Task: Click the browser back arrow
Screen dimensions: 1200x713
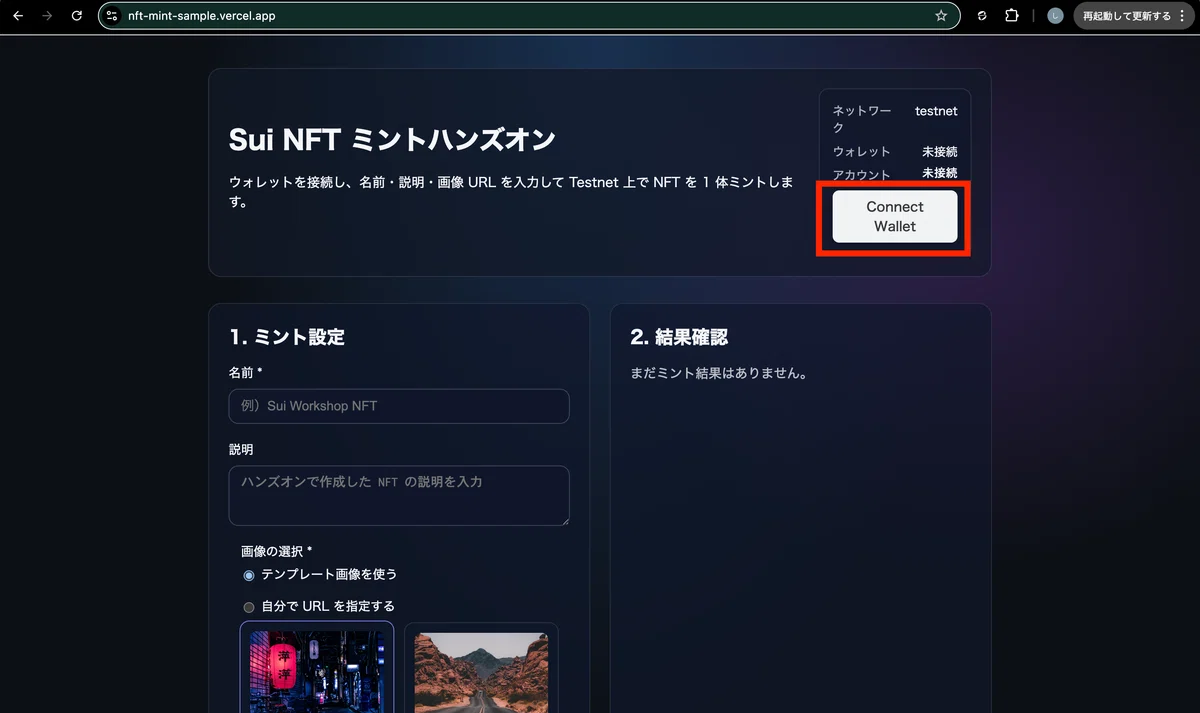Action: (x=17, y=16)
